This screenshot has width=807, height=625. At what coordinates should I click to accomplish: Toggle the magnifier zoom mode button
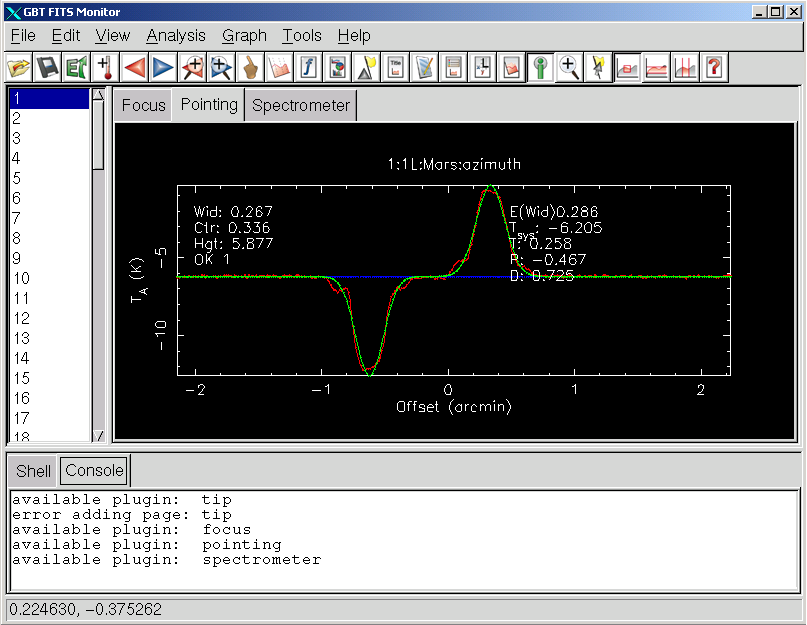[570, 68]
